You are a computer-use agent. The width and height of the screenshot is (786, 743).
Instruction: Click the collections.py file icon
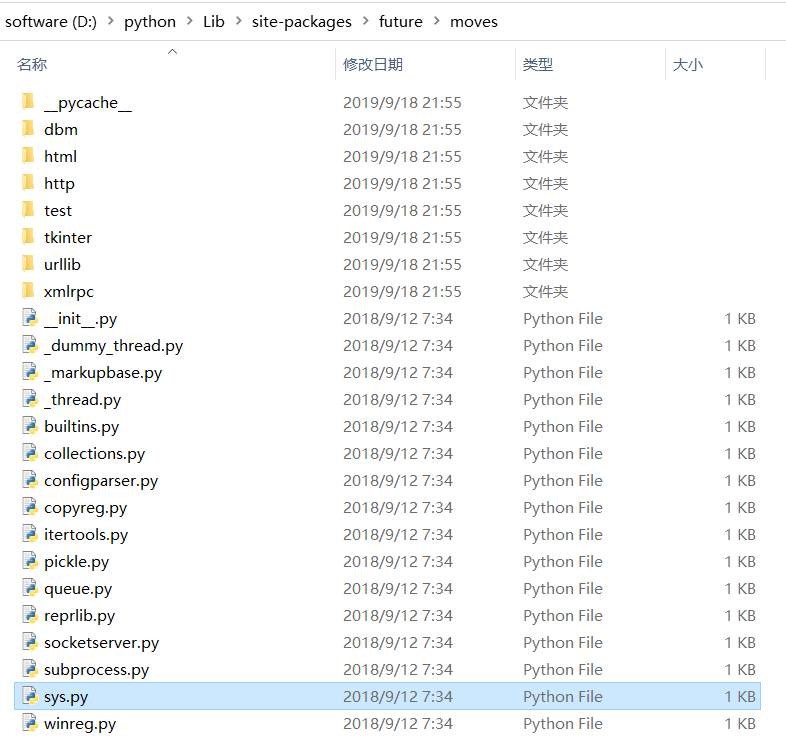pyautogui.click(x=30, y=454)
